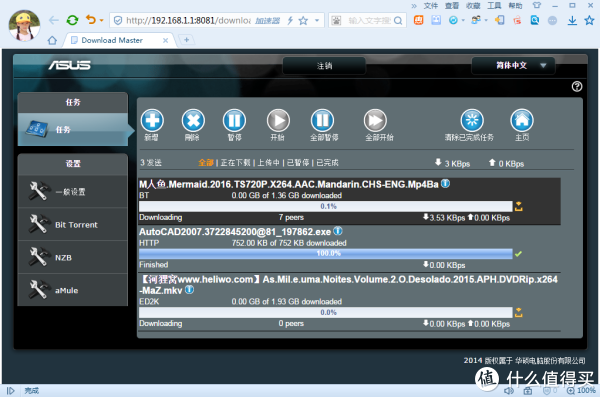
Task: Click the speaker icon in status bar
Action: tap(509, 391)
